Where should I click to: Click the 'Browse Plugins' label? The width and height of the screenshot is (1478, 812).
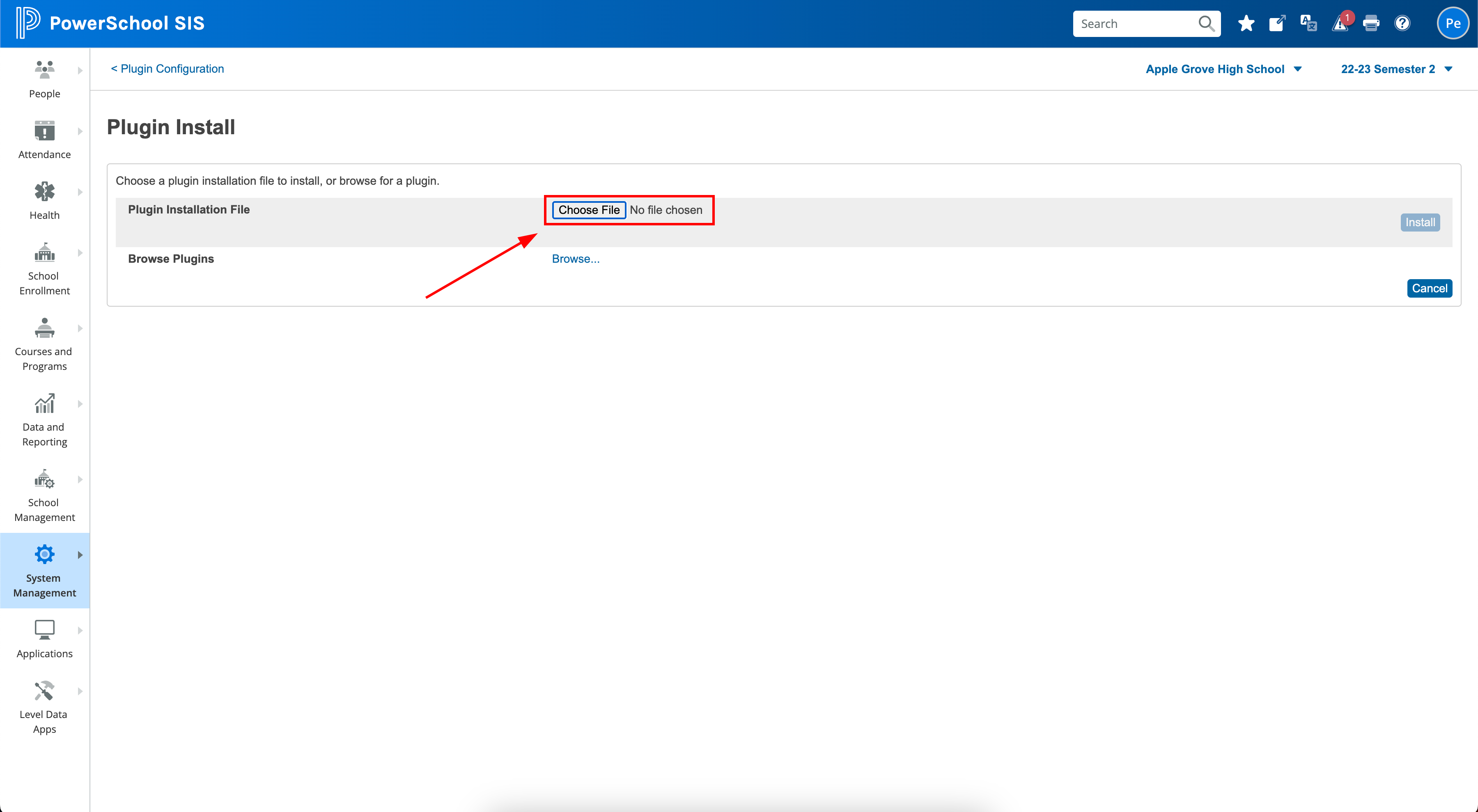tap(171, 259)
